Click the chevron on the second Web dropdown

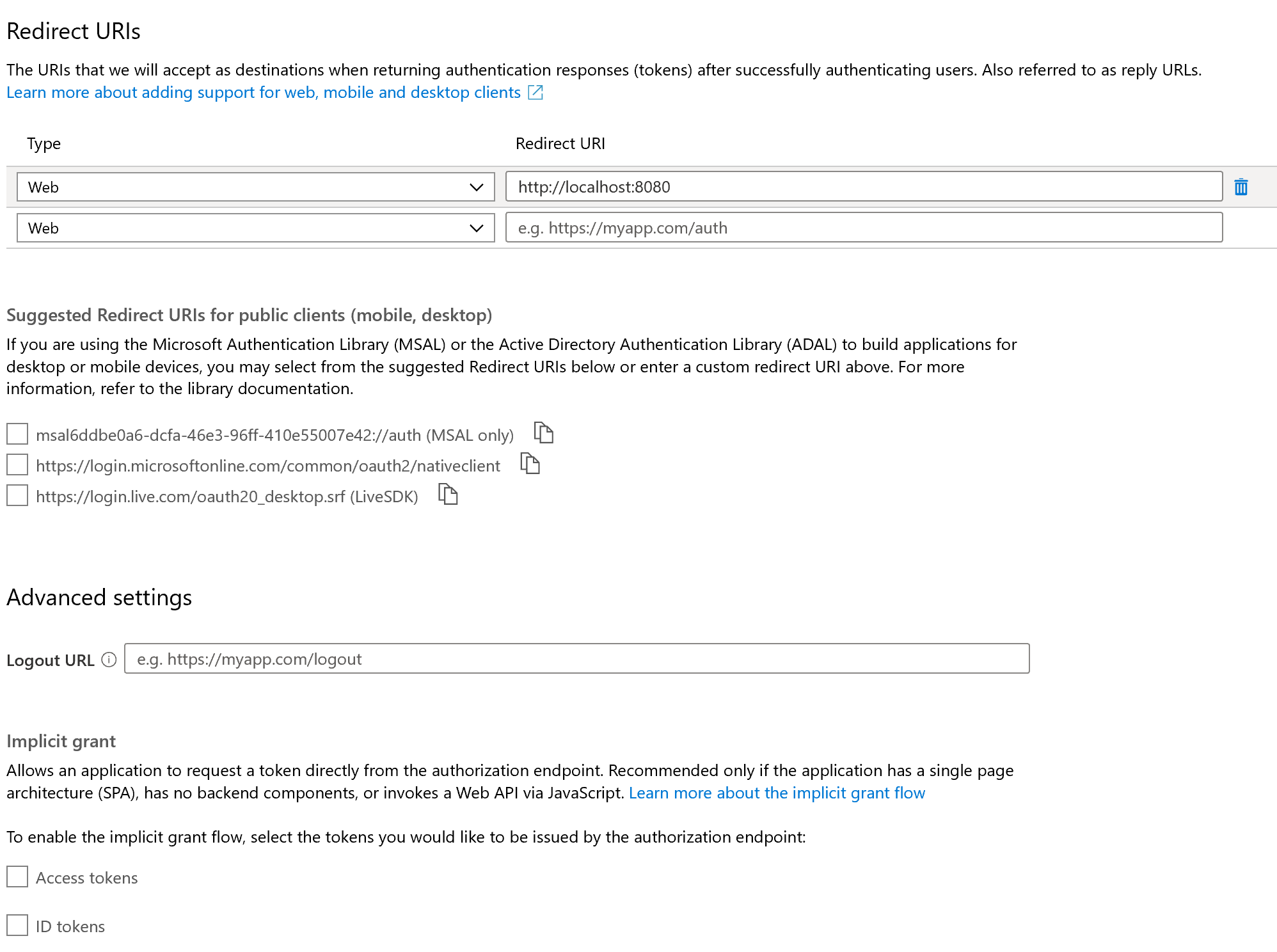click(x=476, y=228)
